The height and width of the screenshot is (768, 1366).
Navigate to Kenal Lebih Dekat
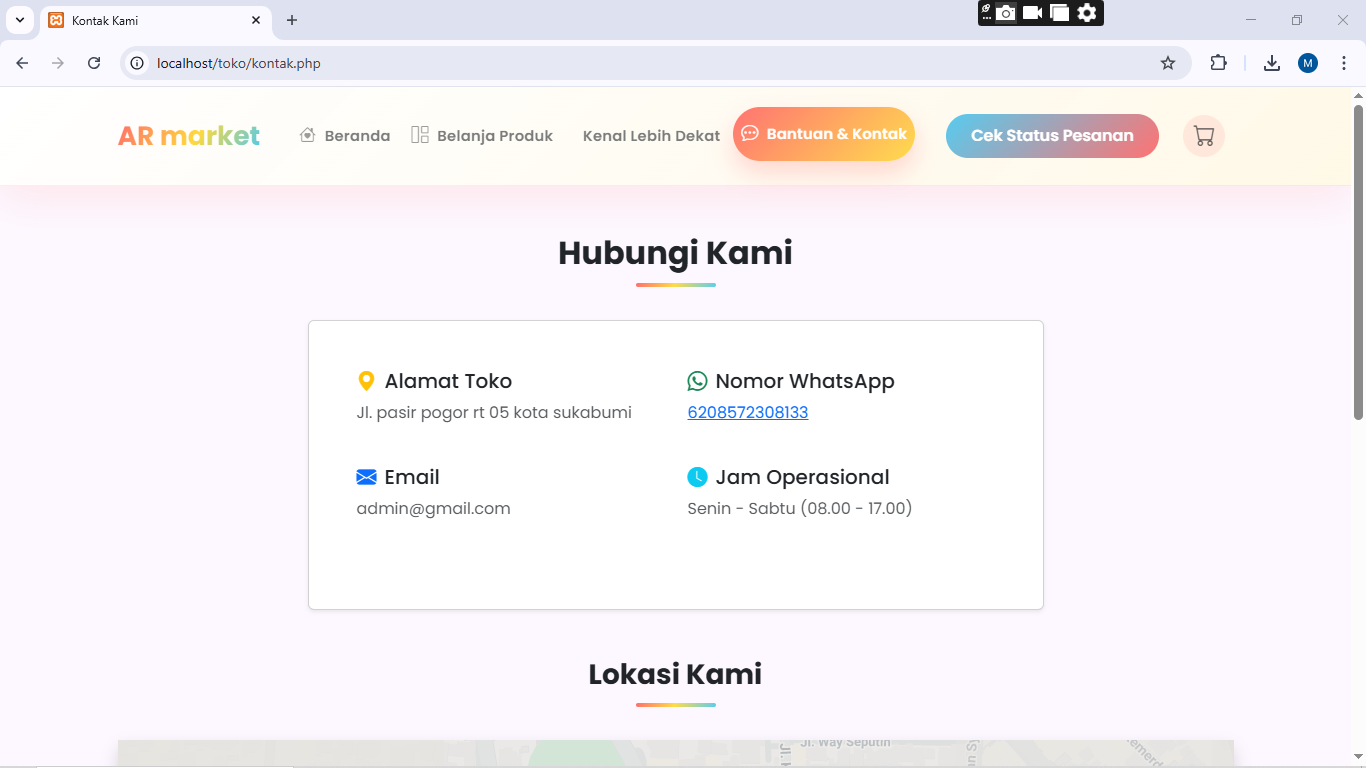pyautogui.click(x=651, y=136)
